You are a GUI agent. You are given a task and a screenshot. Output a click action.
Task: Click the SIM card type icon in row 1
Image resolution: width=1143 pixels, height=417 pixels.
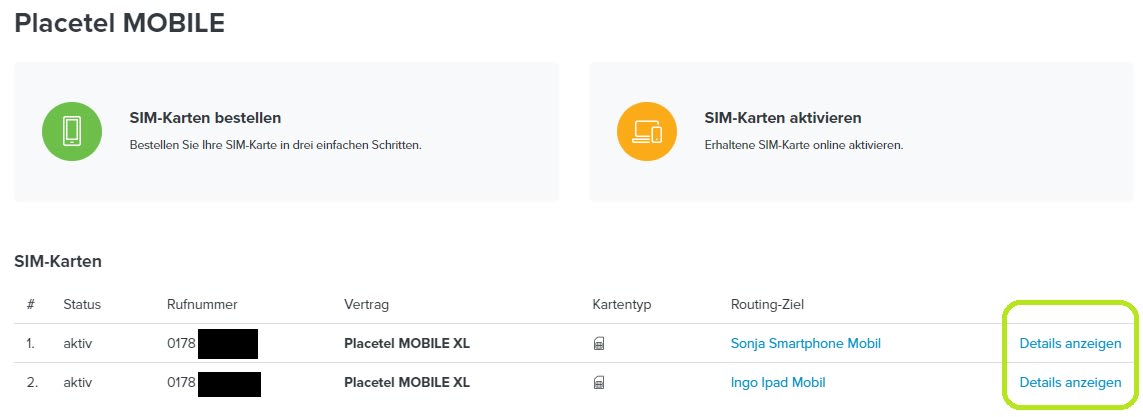tap(599, 344)
